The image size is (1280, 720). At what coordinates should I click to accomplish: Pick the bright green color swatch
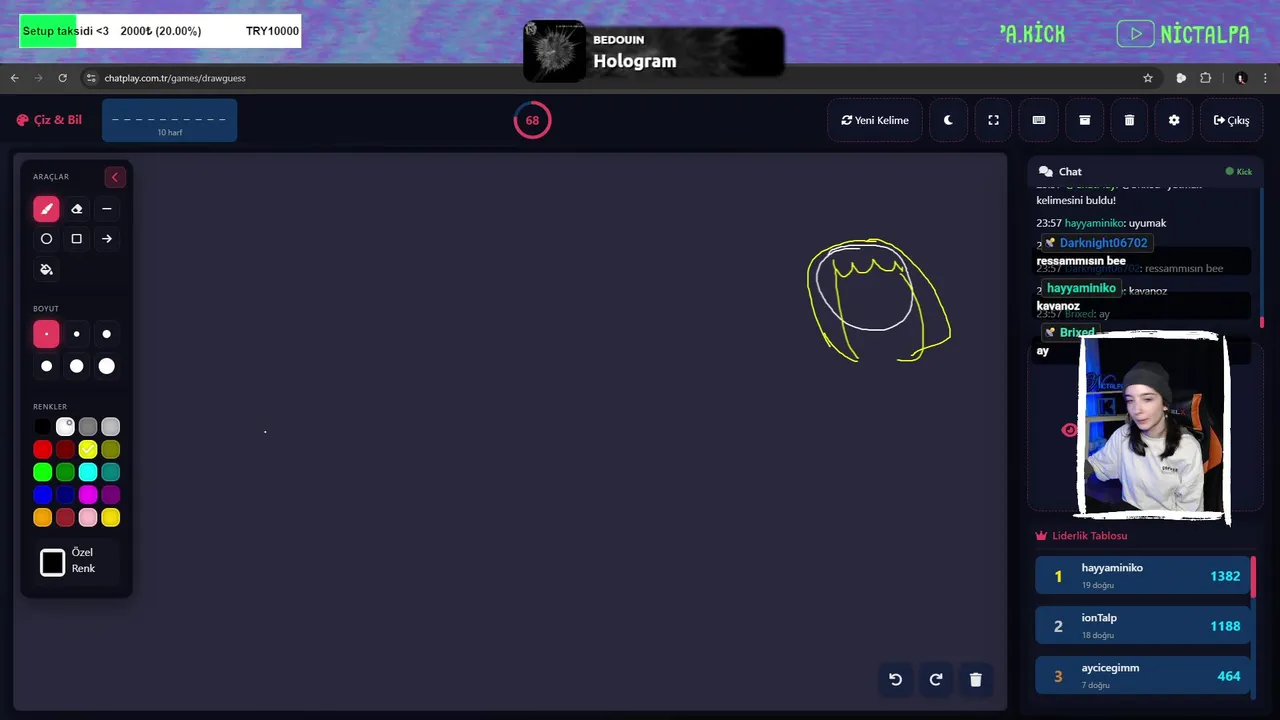pos(42,472)
